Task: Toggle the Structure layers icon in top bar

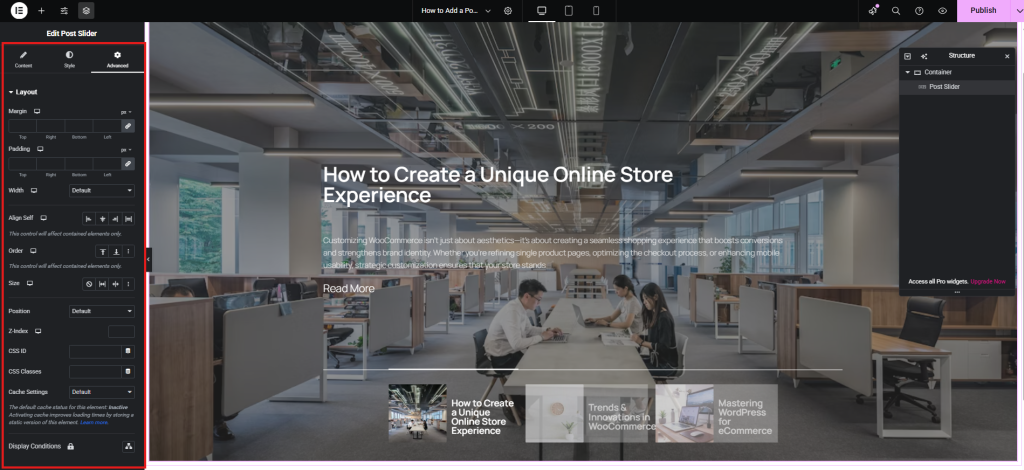Action: [87, 10]
